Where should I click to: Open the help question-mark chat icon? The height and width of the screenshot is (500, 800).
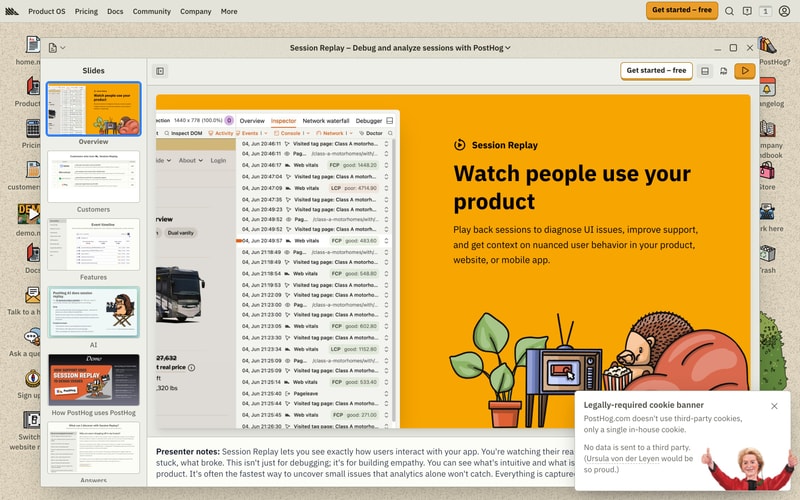(747, 11)
